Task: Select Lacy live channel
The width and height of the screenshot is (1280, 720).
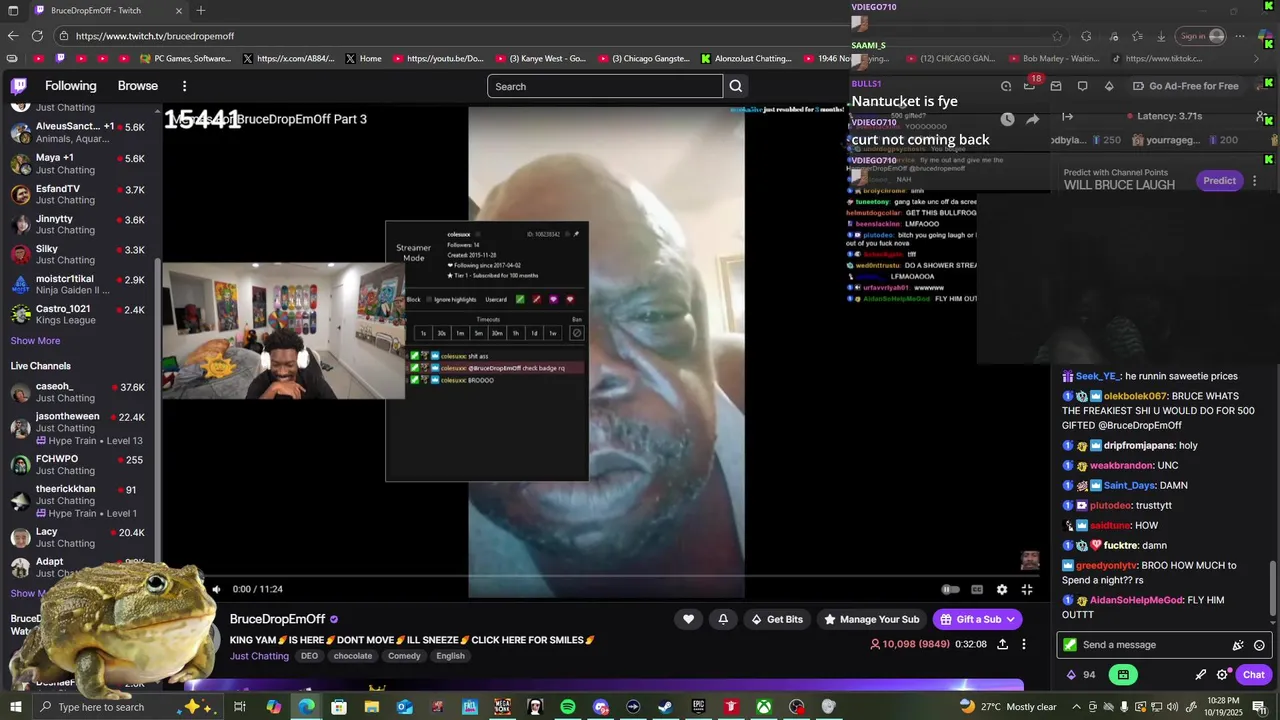Action: point(78,538)
